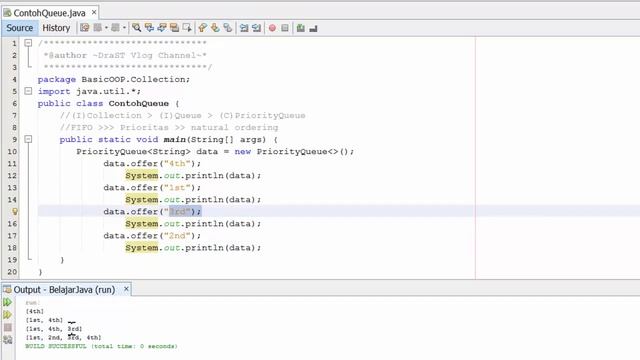
Task: Click line number 20 in the gutter
Action: tap(12, 272)
